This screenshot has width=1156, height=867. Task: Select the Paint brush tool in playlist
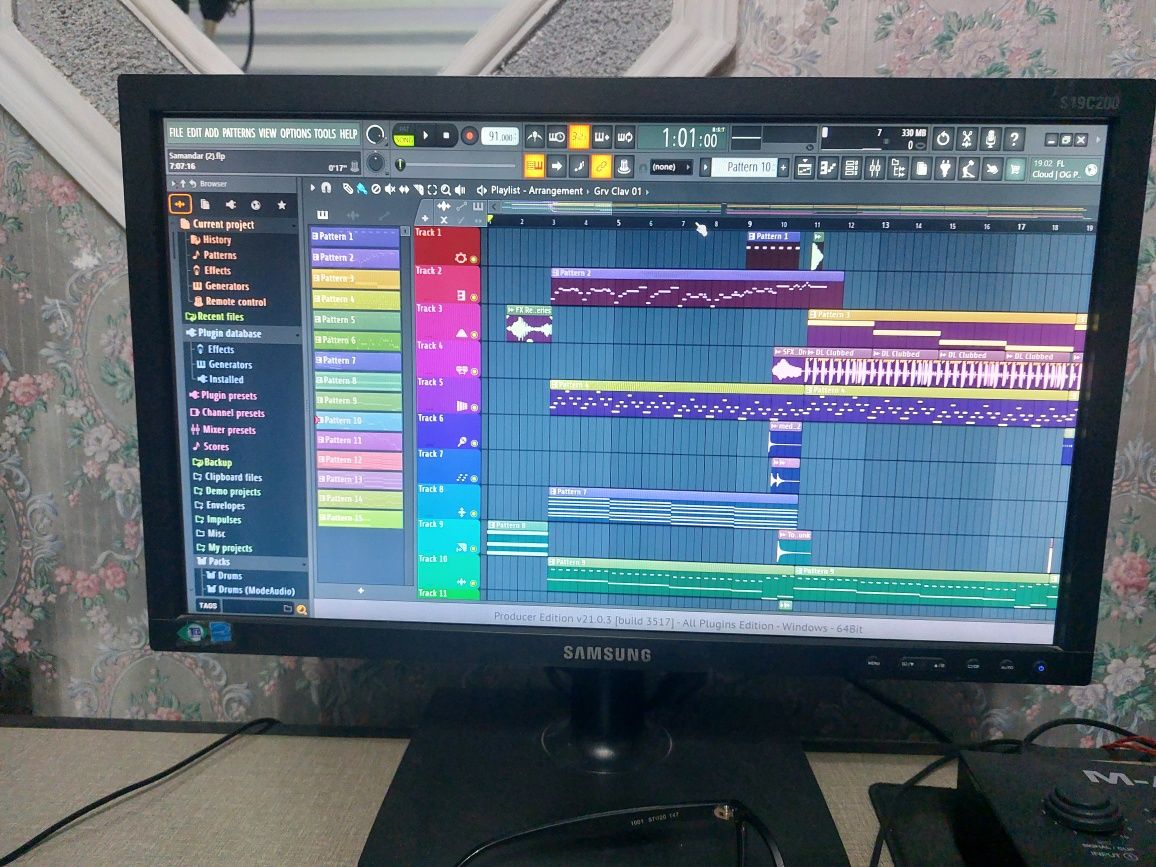pyautogui.click(x=362, y=189)
